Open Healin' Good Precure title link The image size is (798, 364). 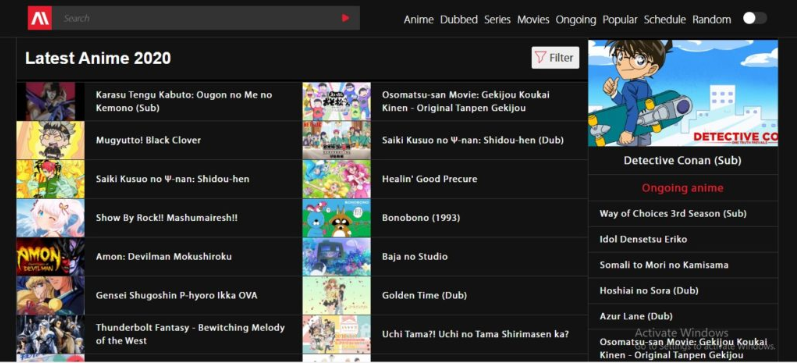430,179
